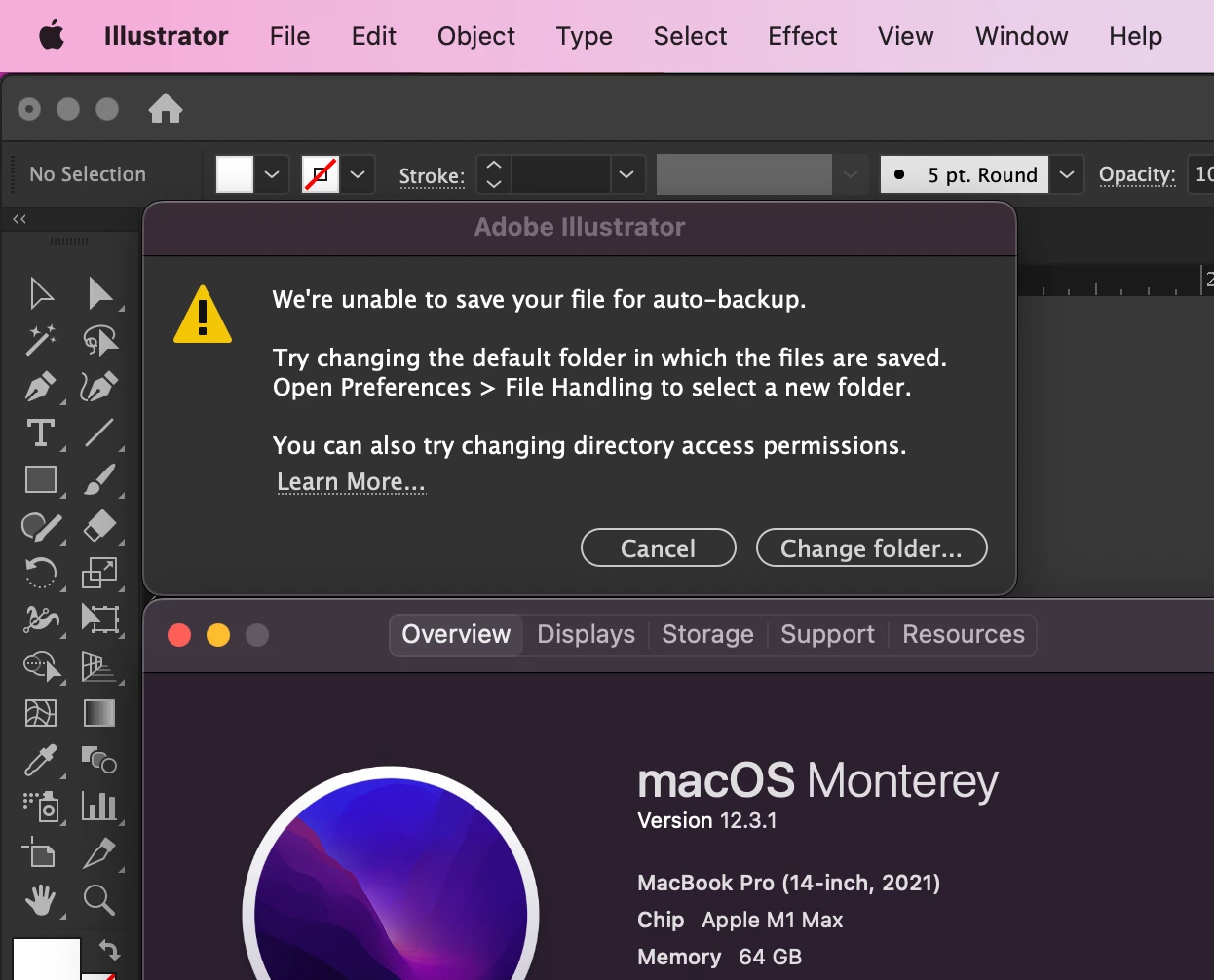Switch to the Resources tab
The height and width of the screenshot is (980, 1214).
[x=964, y=634]
